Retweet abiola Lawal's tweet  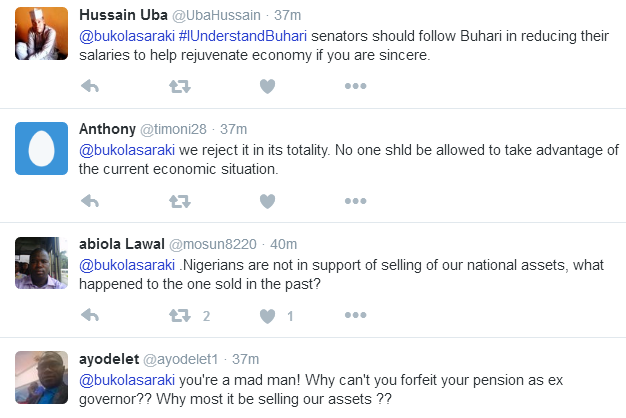click(x=180, y=316)
